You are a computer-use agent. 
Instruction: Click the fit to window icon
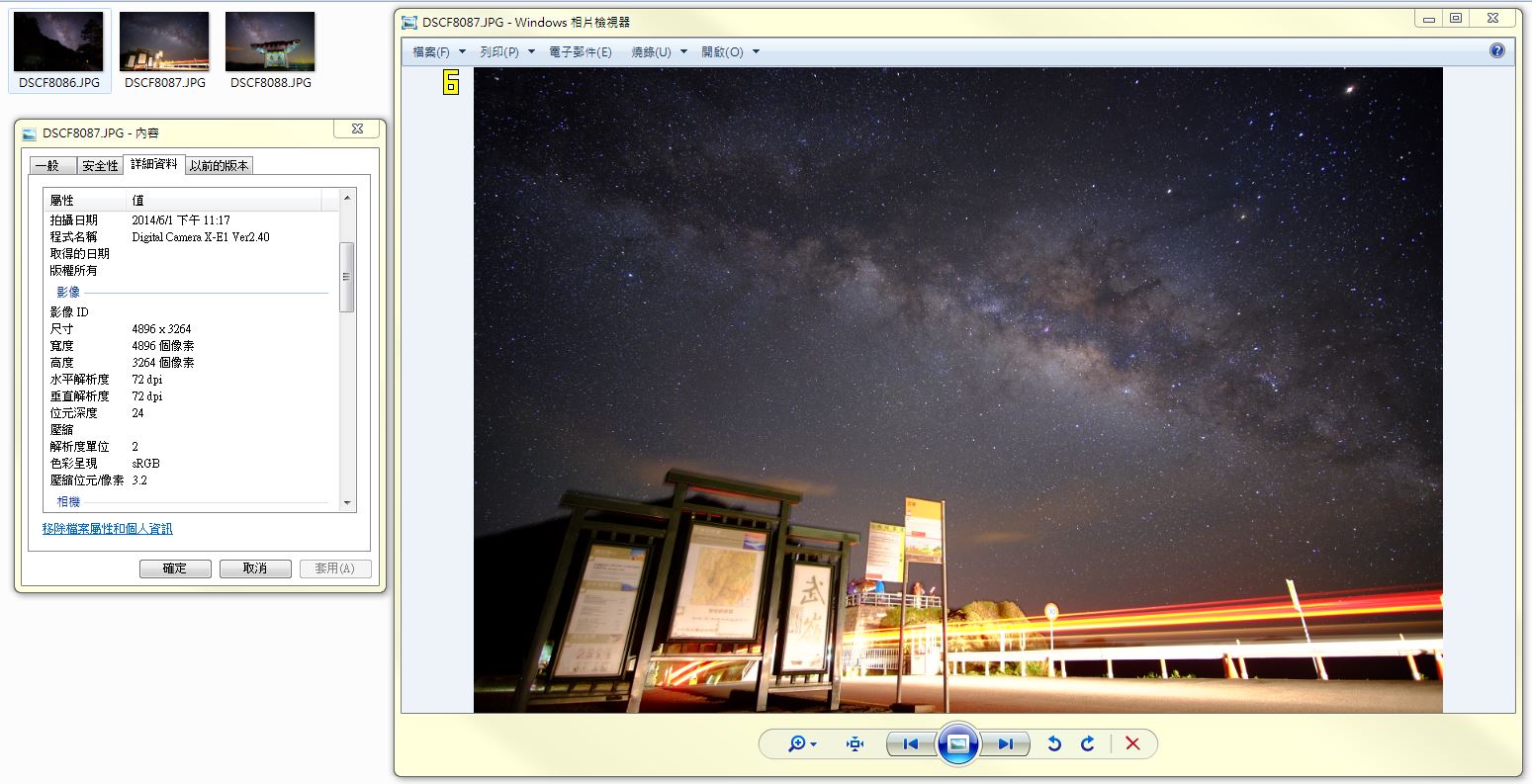pyautogui.click(x=856, y=744)
